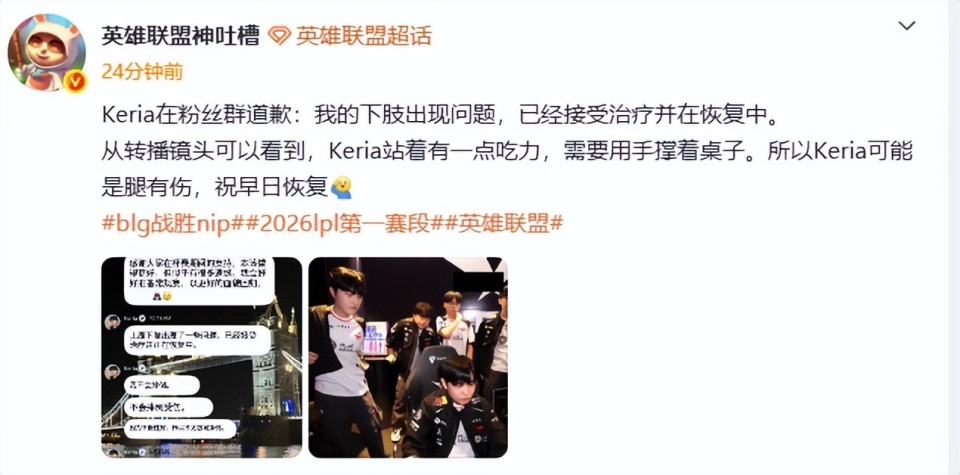This screenshot has width=960, height=475.
Task: Click the emoji after 祝早日恢复
Action: pyautogui.click(x=342, y=187)
